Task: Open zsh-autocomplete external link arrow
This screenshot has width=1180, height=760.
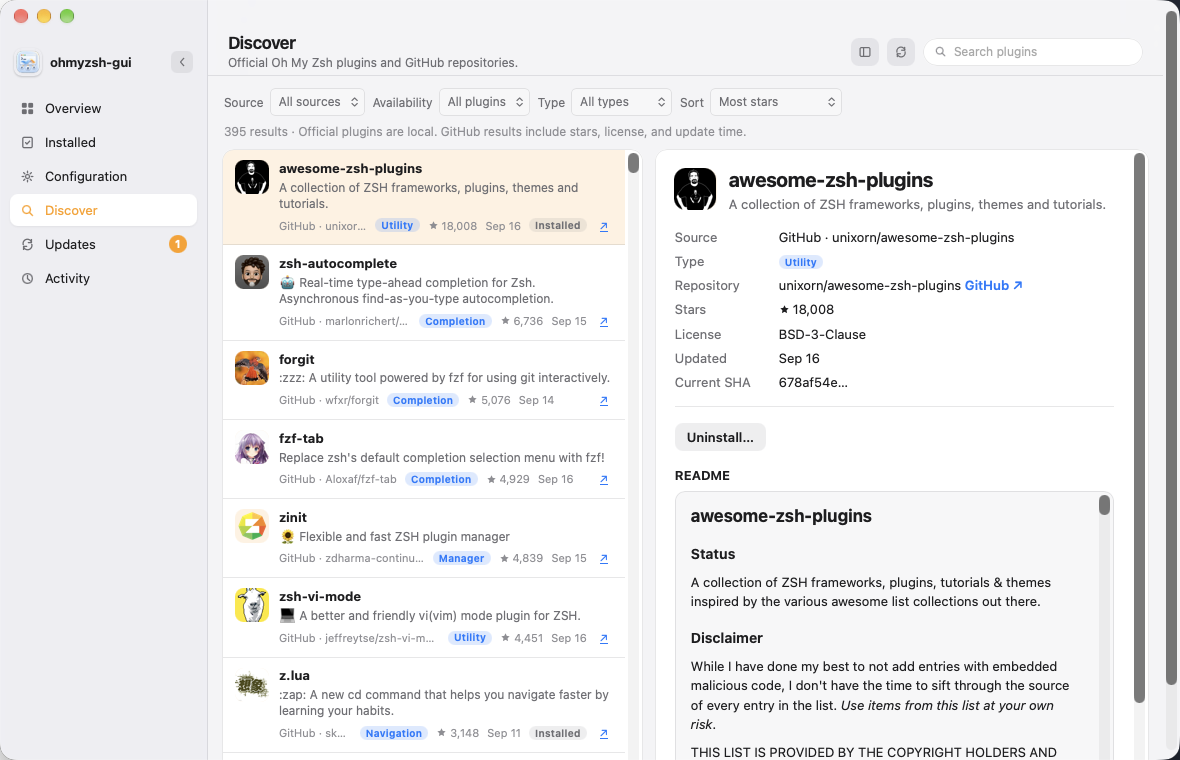Action: (x=604, y=322)
